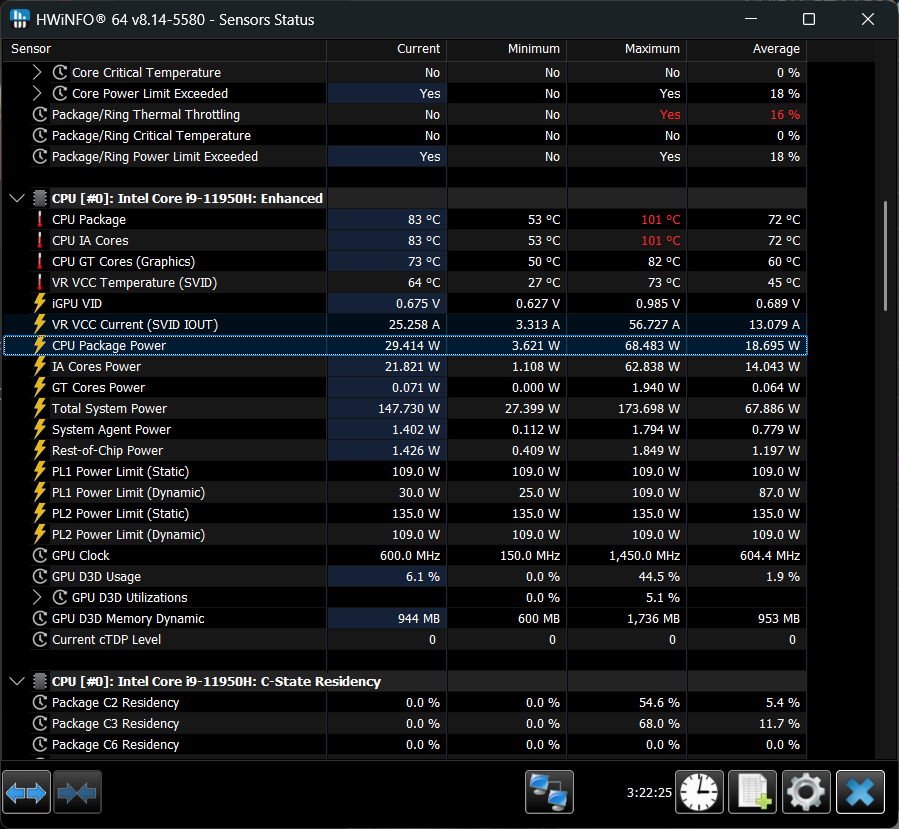899x829 pixels.
Task: Click the lightning icon beside GT Cores Power
Action: [x=40, y=388]
